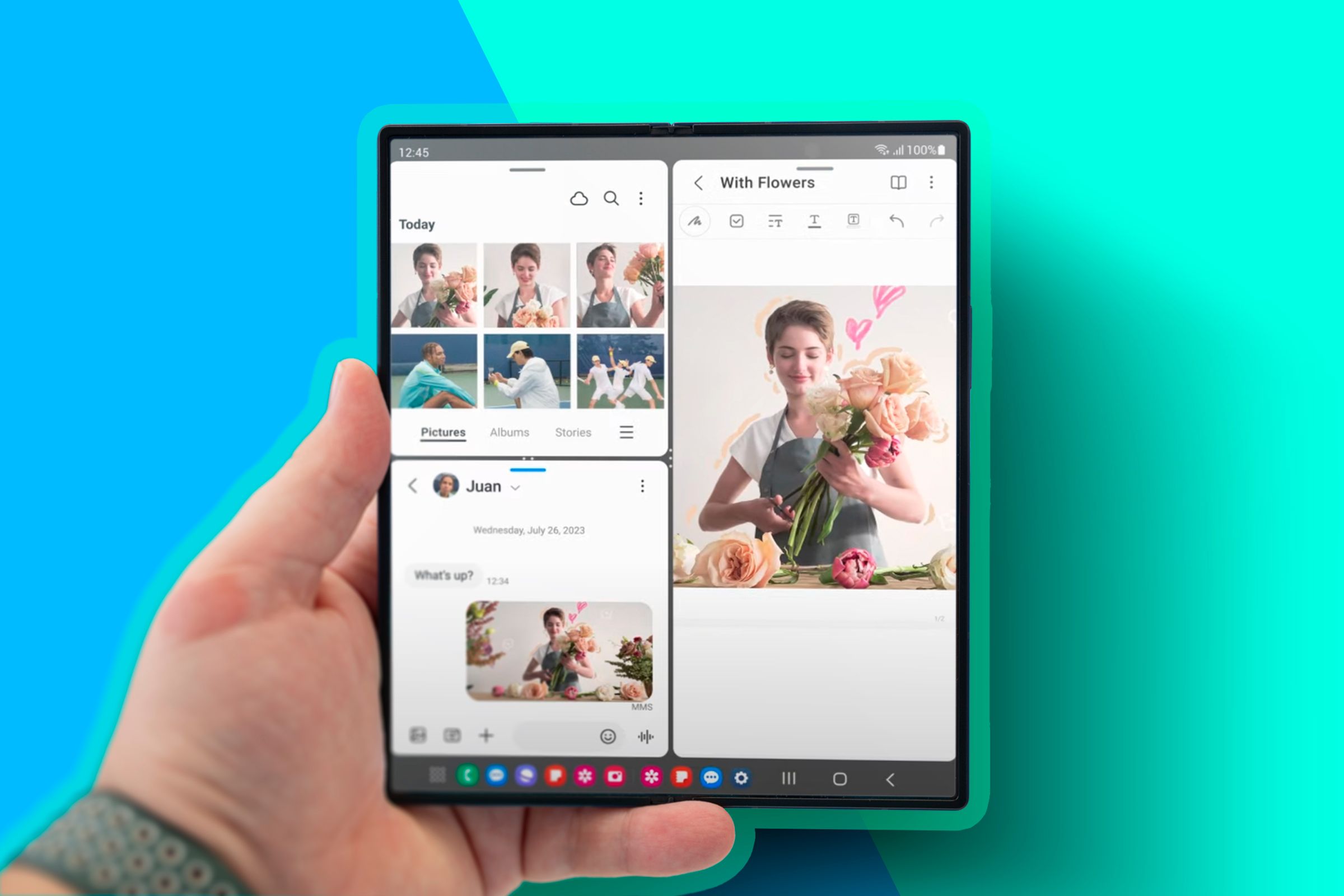Image resolution: width=1344 pixels, height=896 pixels.
Task: Tap the strikethrough text icon in notes
Action: tap(775, 221)
